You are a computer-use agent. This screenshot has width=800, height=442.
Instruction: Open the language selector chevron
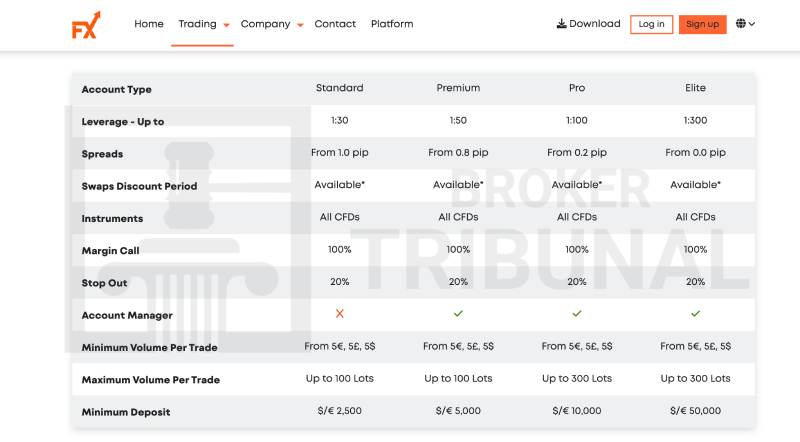coord(752,24)
